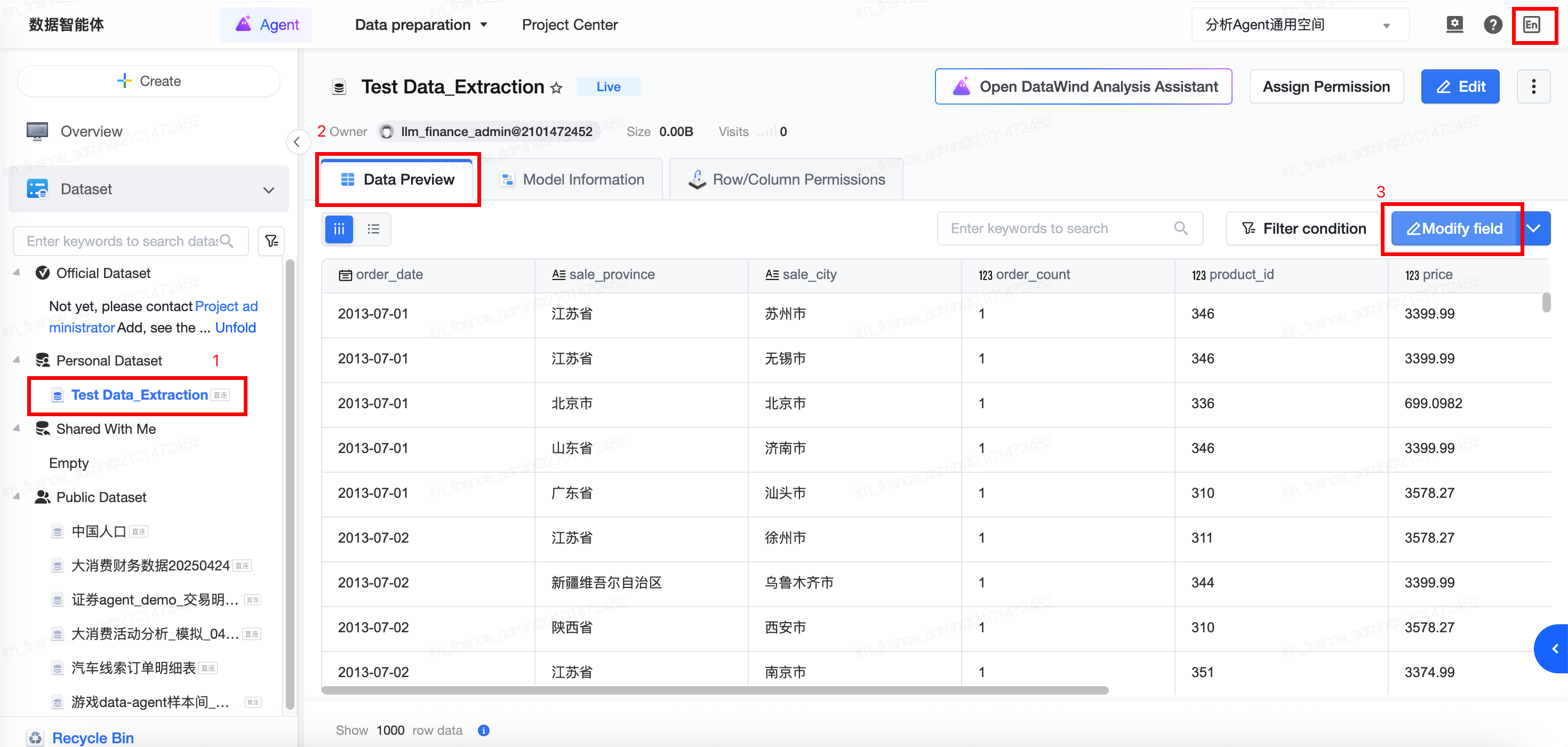Screen dimensions: 1568x747
Task: Open the sidebar dataset filter icon
Action: pyautogui.click(x=271, y=241)
